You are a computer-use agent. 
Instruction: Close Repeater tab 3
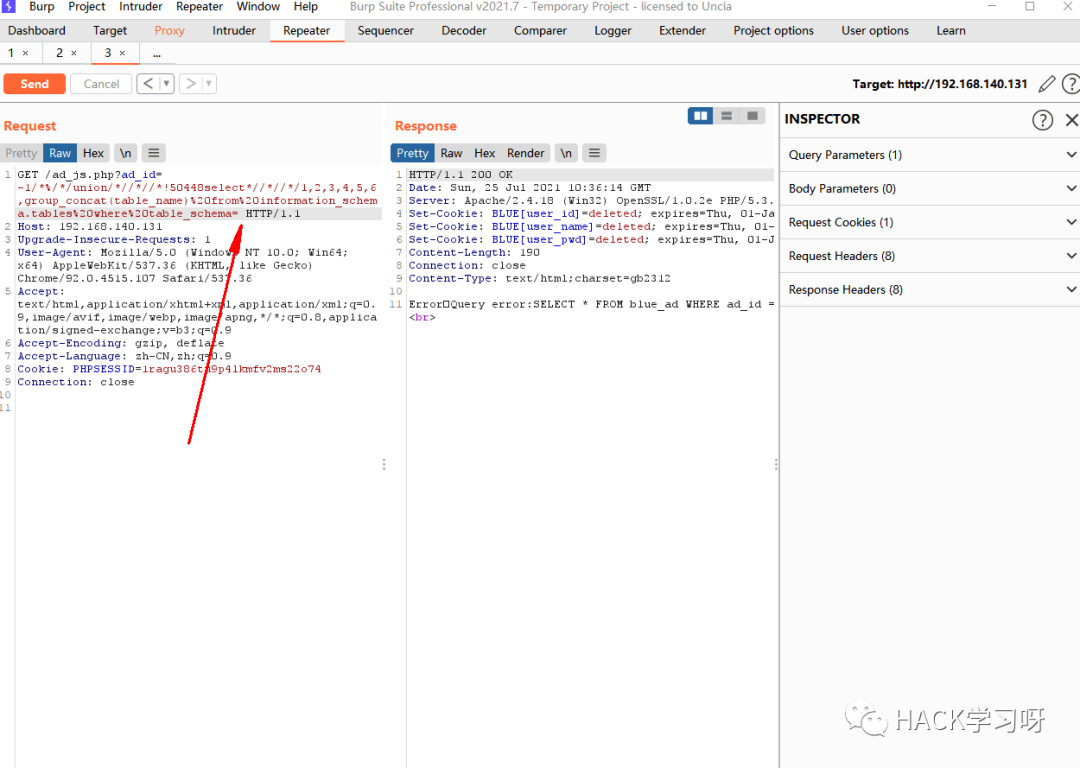point(122,53)
